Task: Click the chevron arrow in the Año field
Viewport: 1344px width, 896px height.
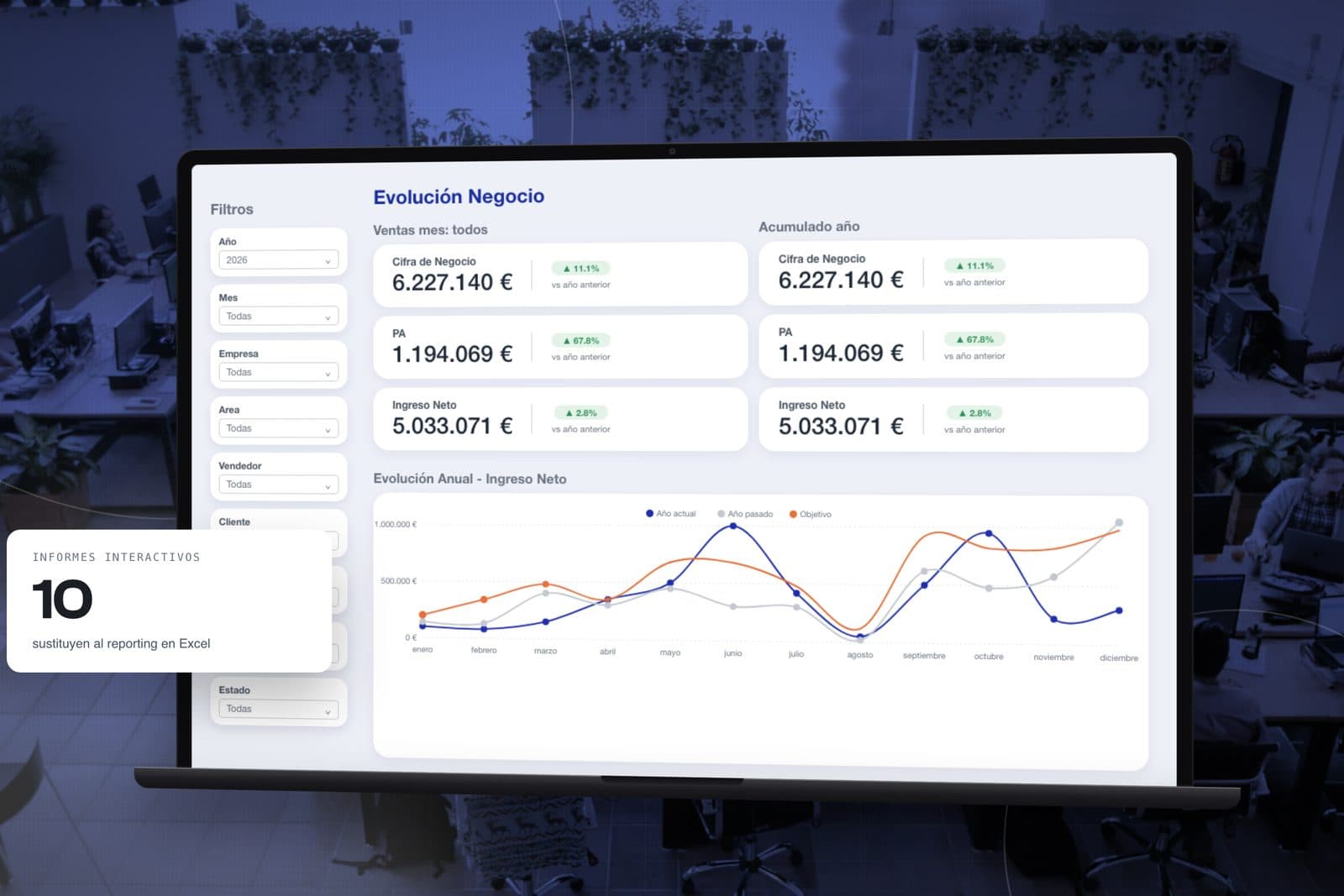Action: pyautogui.click(x=328, y=261)
